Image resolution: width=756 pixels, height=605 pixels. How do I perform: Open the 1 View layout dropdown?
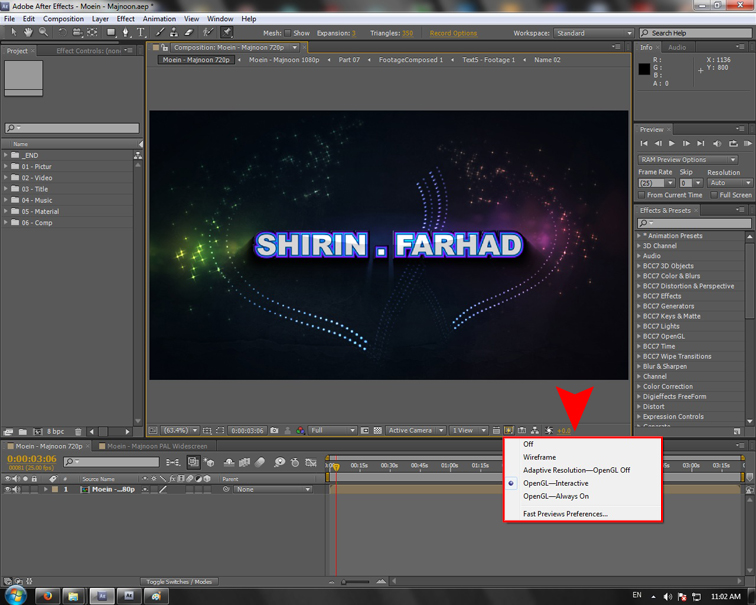tap(468, 430)
